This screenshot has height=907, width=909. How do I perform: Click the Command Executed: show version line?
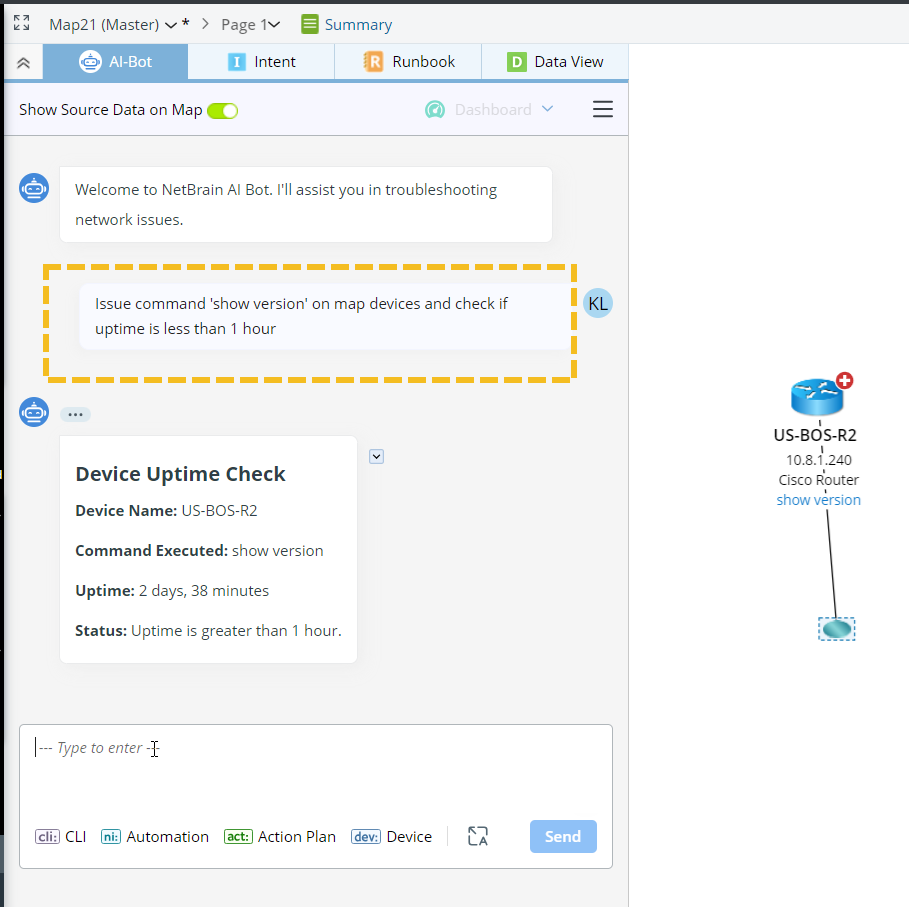click(199, 551)
